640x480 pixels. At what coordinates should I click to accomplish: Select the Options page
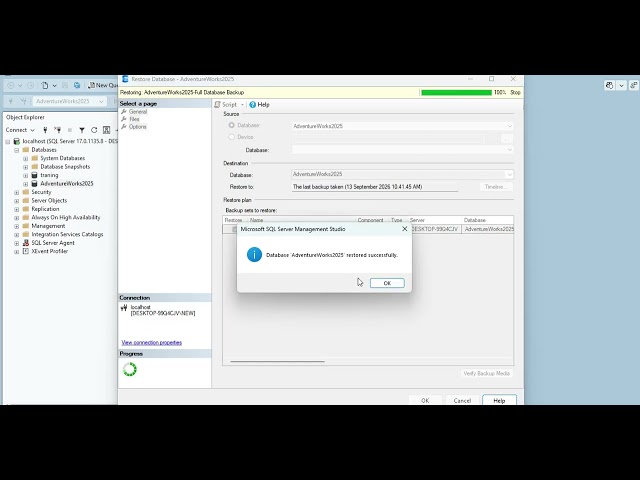[x=138, y=127]
